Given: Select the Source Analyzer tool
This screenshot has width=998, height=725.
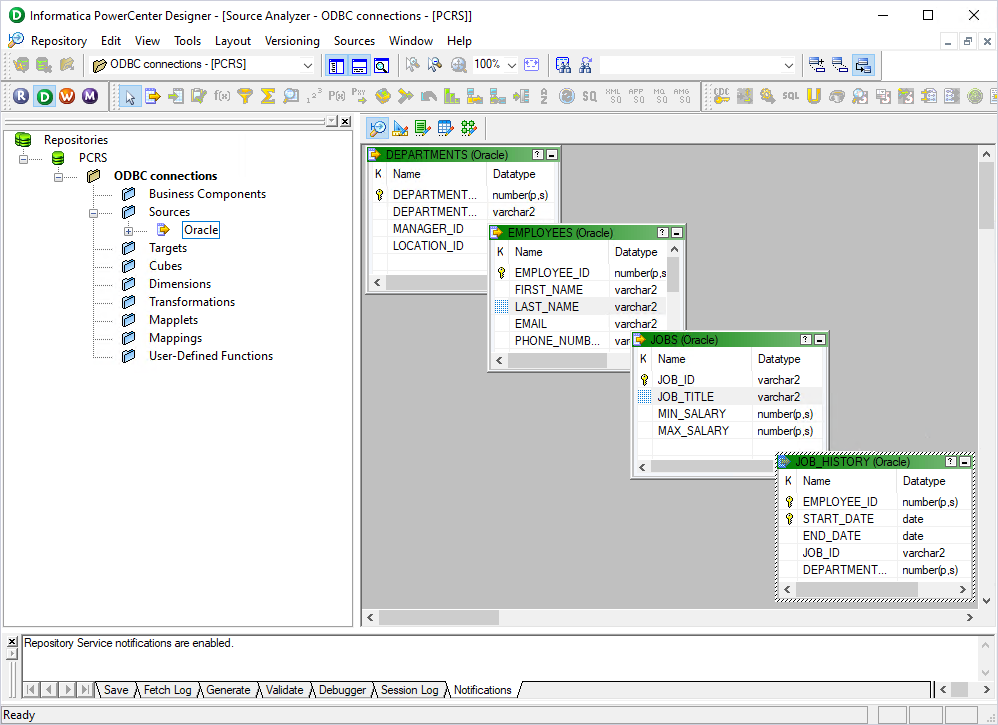Looking at the screenshot, I should point(377,128).
